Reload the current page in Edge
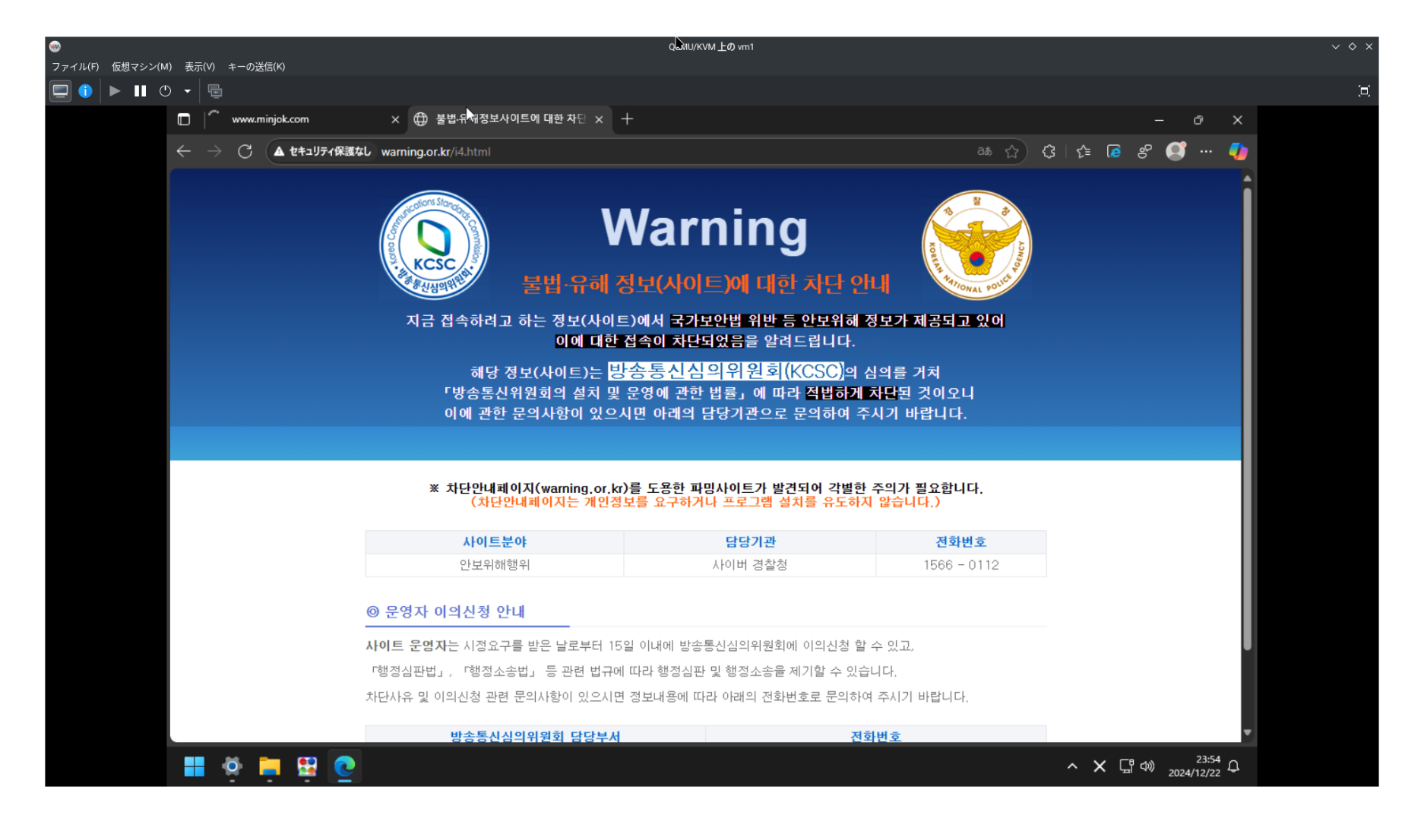Image resolution: width=1424 pixels, height=840 pixels. pyautogui.click(x=245, y=152)
